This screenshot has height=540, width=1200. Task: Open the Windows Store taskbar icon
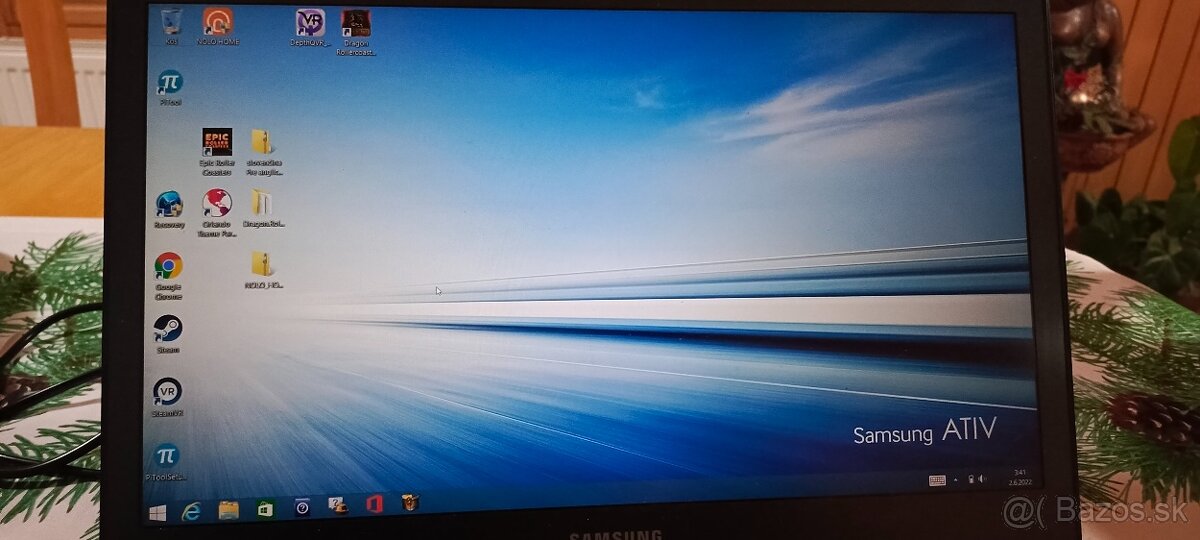pyautogui.click(x=265, y=508)
